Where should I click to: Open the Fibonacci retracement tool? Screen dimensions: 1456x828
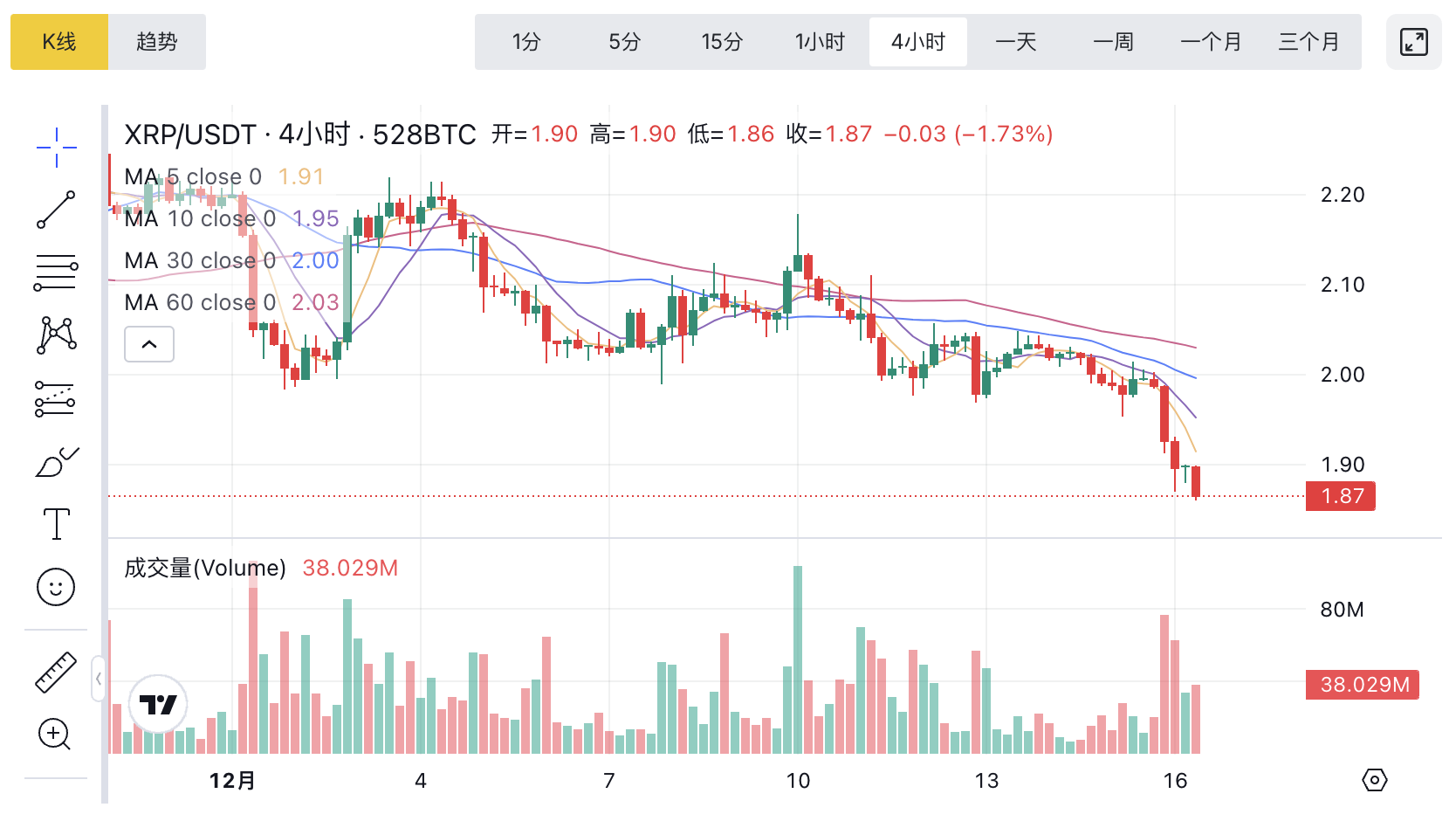pyautogui.click(x=56, y=273)
